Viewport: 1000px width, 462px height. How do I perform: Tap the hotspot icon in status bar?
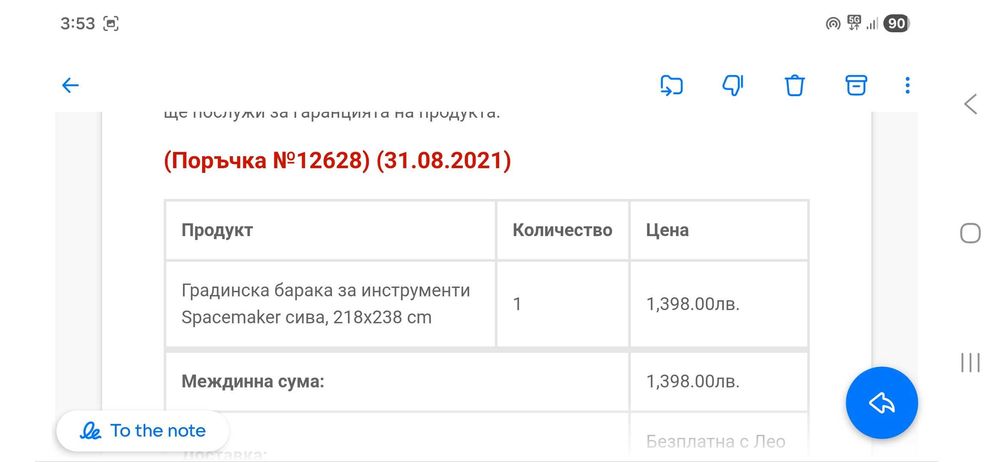[832, 24]
